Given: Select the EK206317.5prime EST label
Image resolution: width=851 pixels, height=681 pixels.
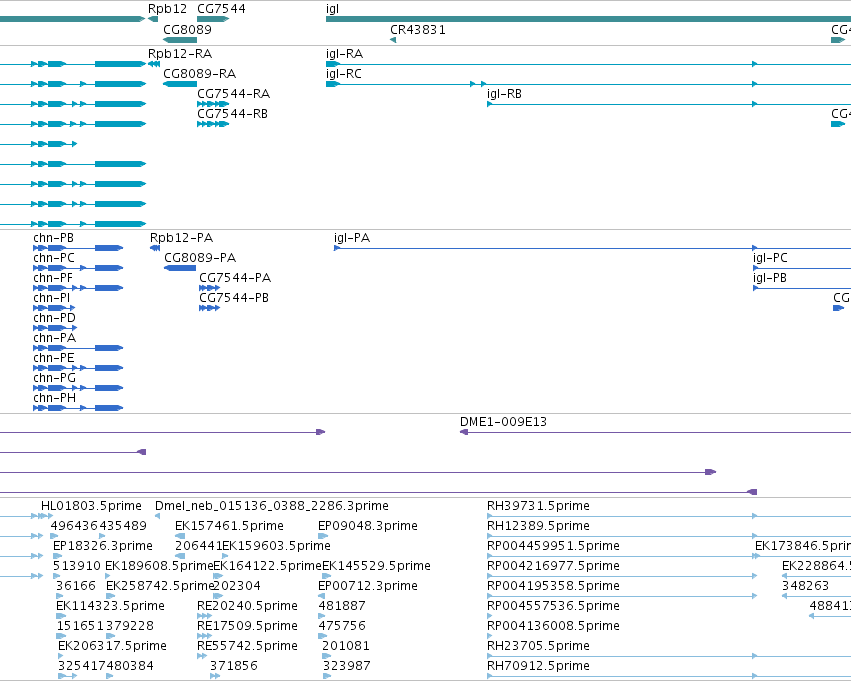Looking at the screenshot, I should (x=112, y=646).
